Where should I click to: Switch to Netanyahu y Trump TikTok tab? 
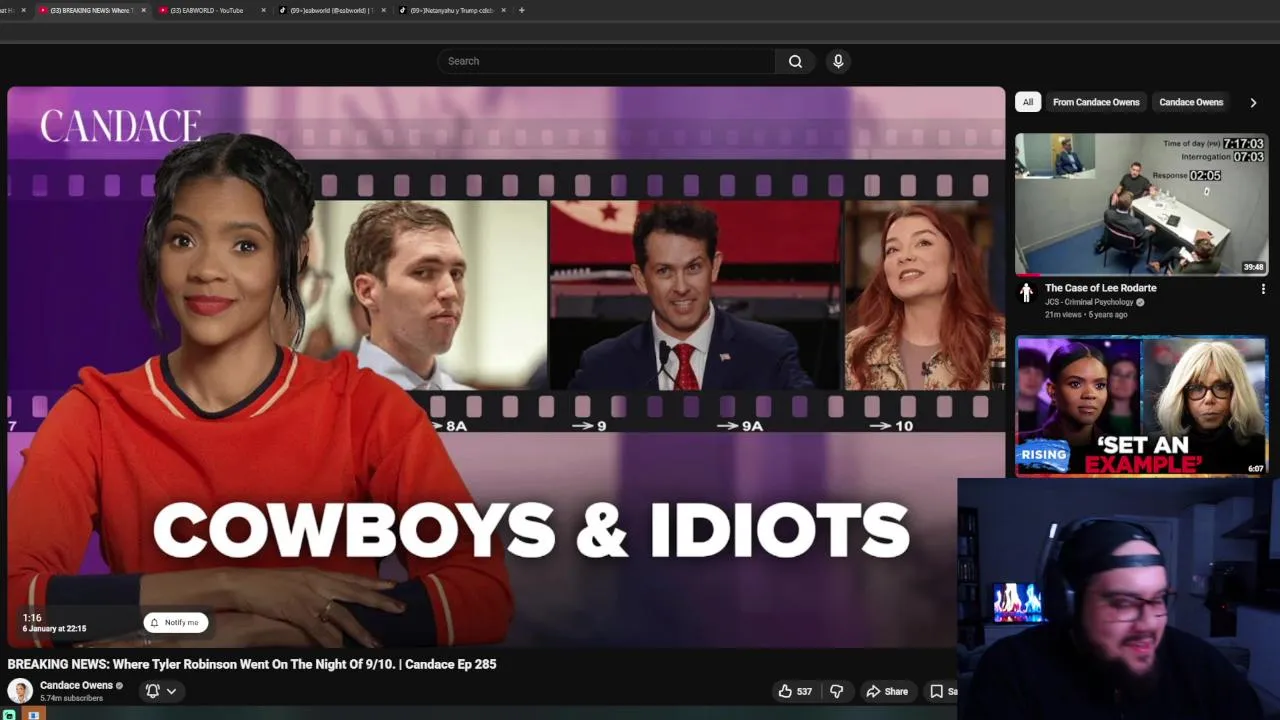click(446, 10)
